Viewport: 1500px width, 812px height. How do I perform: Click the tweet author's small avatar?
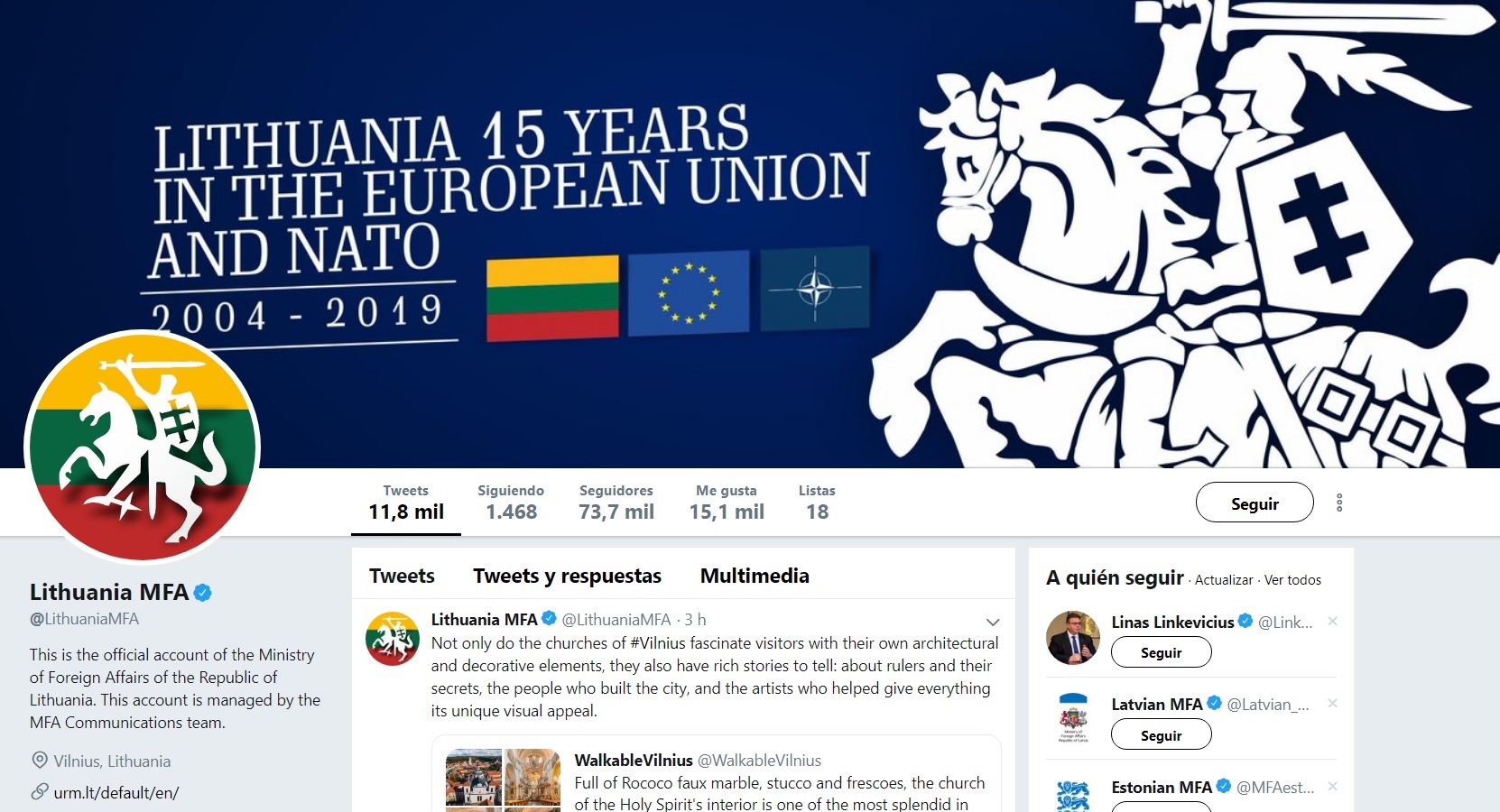(393, 638)
